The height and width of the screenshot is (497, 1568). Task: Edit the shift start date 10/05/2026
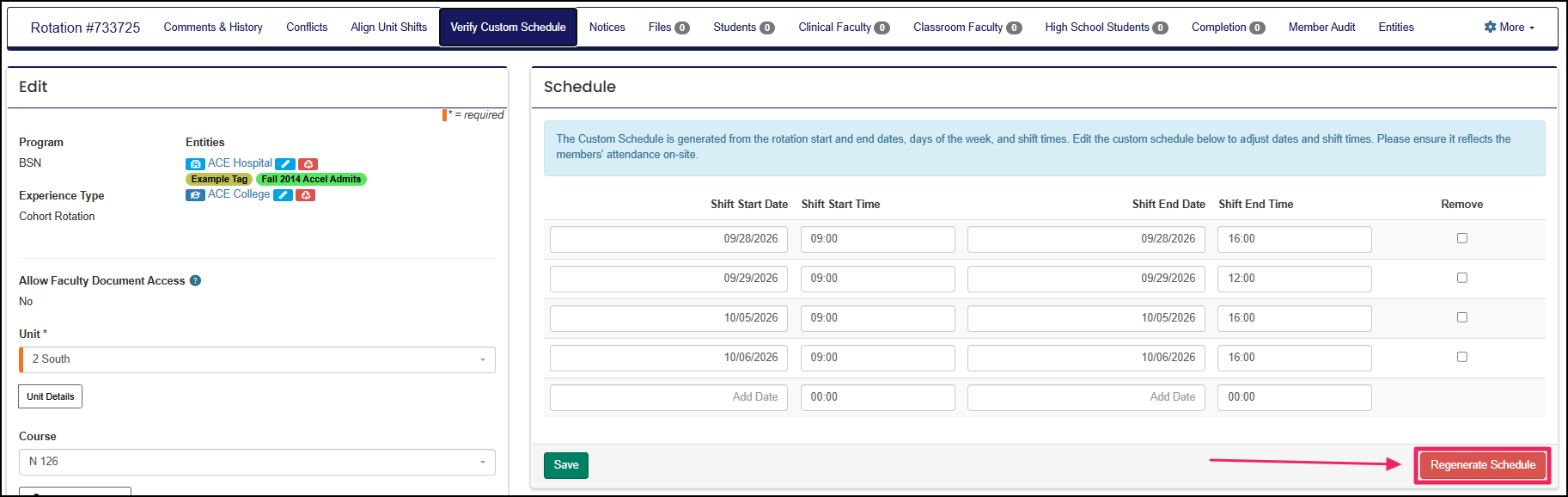click(x=668, y=318)
